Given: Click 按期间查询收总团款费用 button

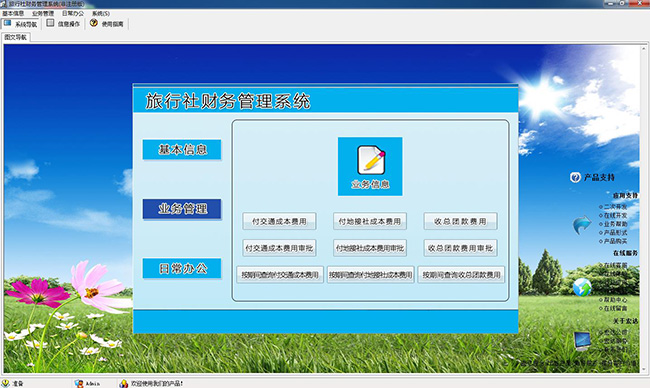Looking at the screenshot, I should click(461, 274).
